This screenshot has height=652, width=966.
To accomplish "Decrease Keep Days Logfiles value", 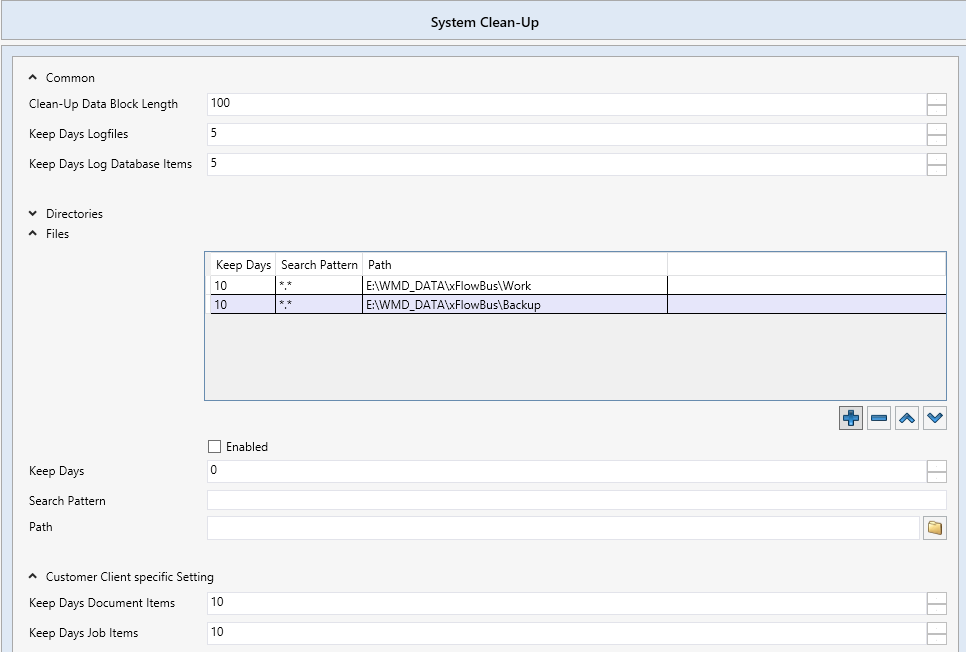I will pyautogui.click(x=937, y=141).
